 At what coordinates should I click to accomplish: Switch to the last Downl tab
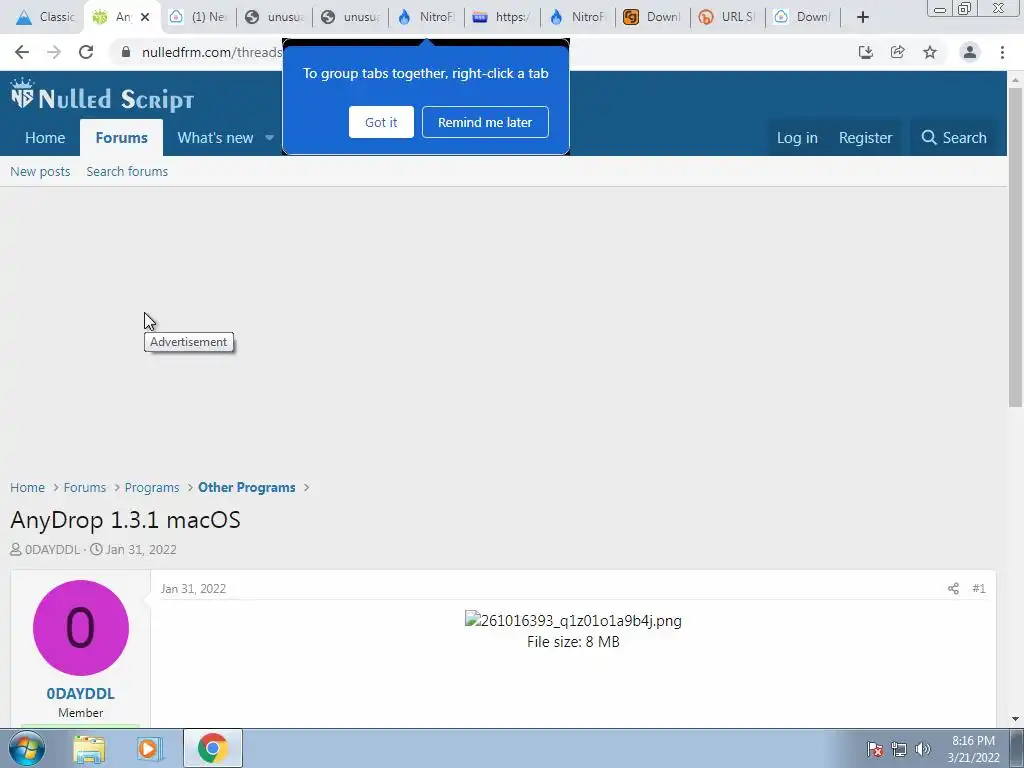pos(803,17)
